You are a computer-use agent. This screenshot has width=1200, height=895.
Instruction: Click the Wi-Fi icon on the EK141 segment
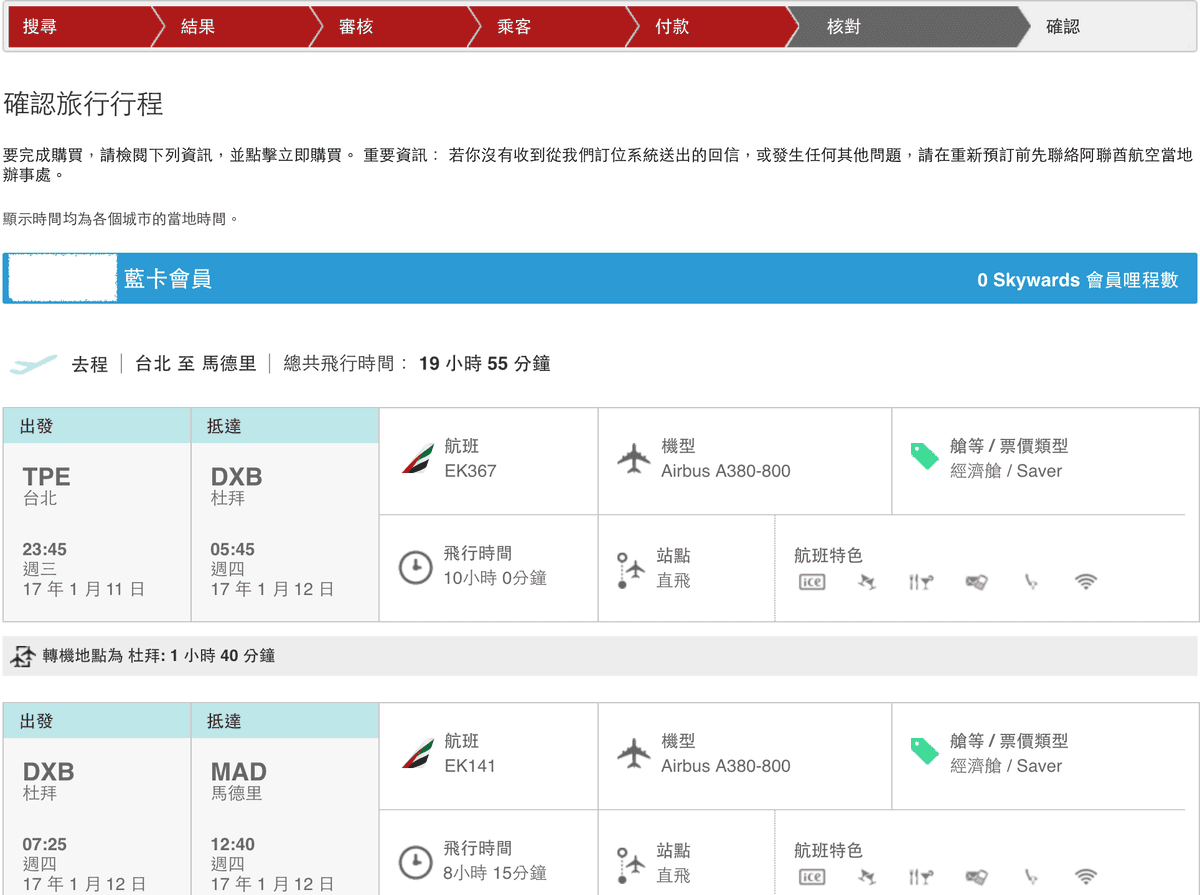(x=1086, y=877)
